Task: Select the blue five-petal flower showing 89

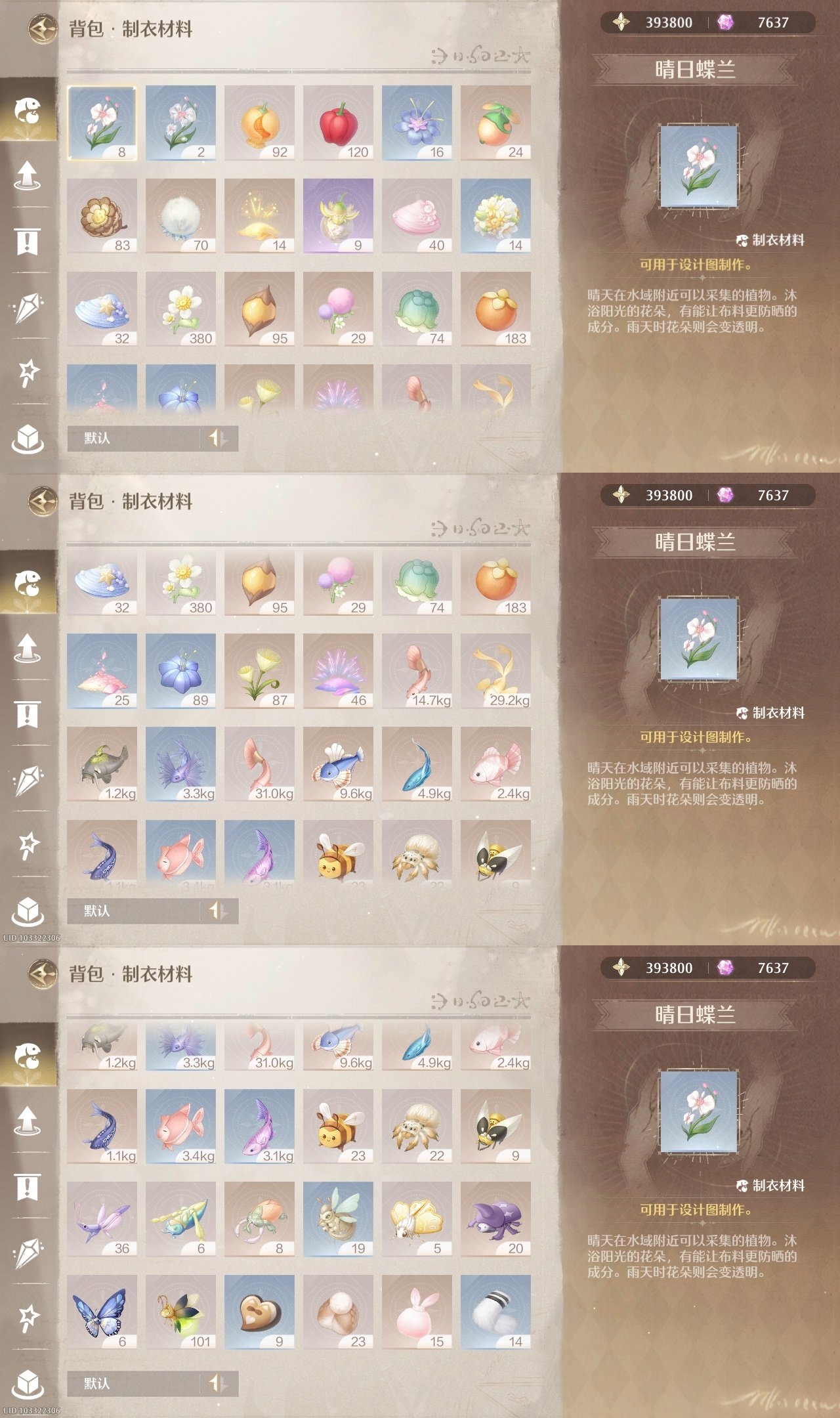Action: click(x=180, y=671)
